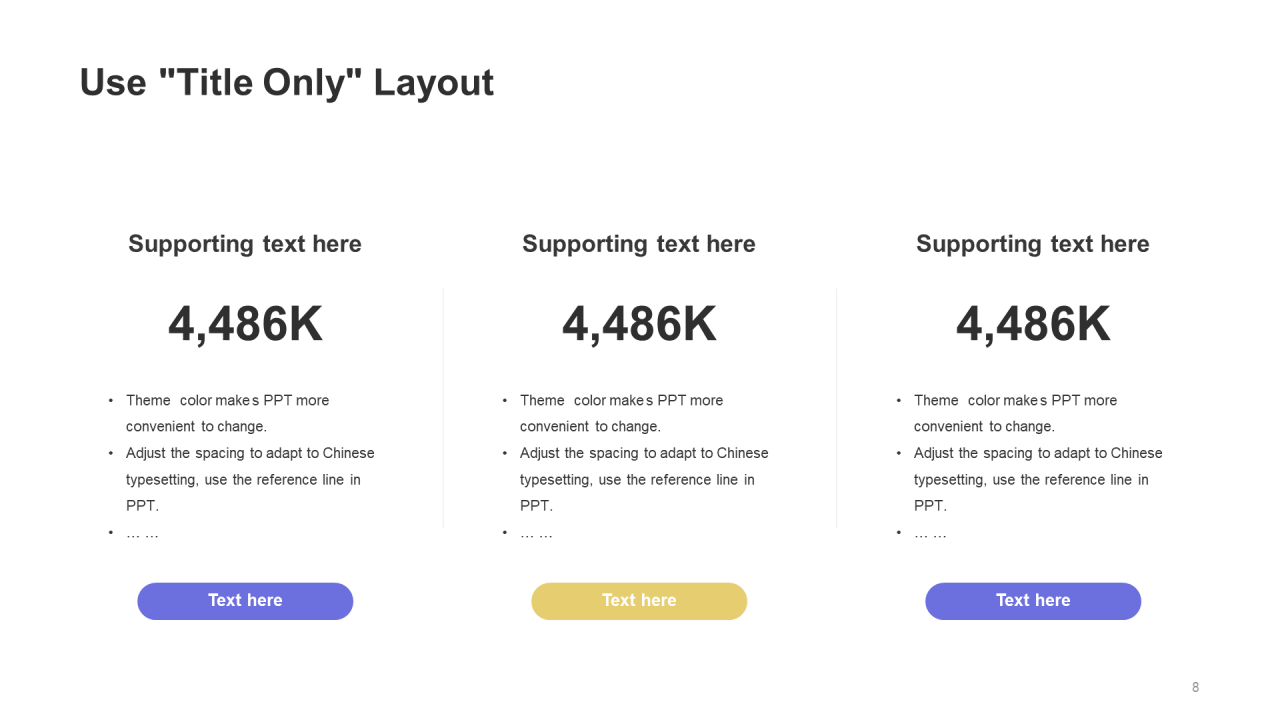Screen dimensions: 1280x720
Task: Click the divider line between left and middle columns
Action: (443, 408)
